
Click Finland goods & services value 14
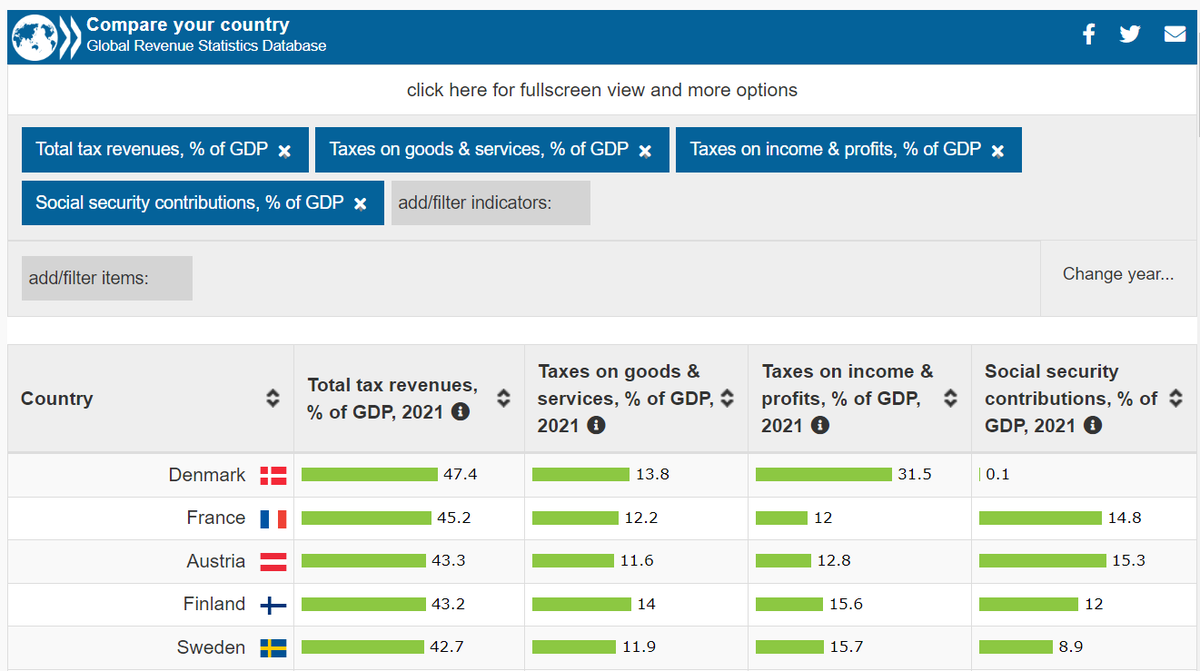tap(646, 604)
